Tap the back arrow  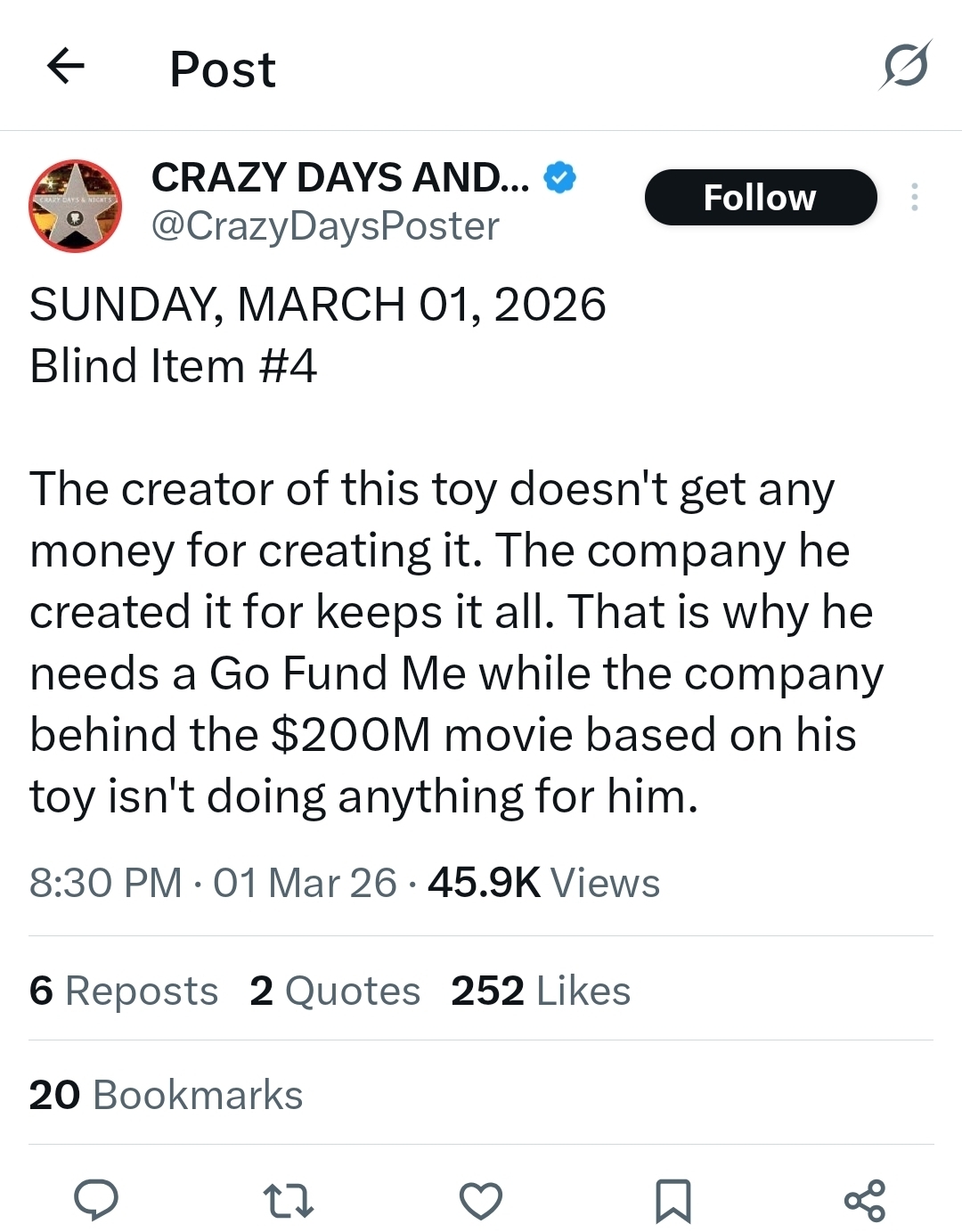65,66
